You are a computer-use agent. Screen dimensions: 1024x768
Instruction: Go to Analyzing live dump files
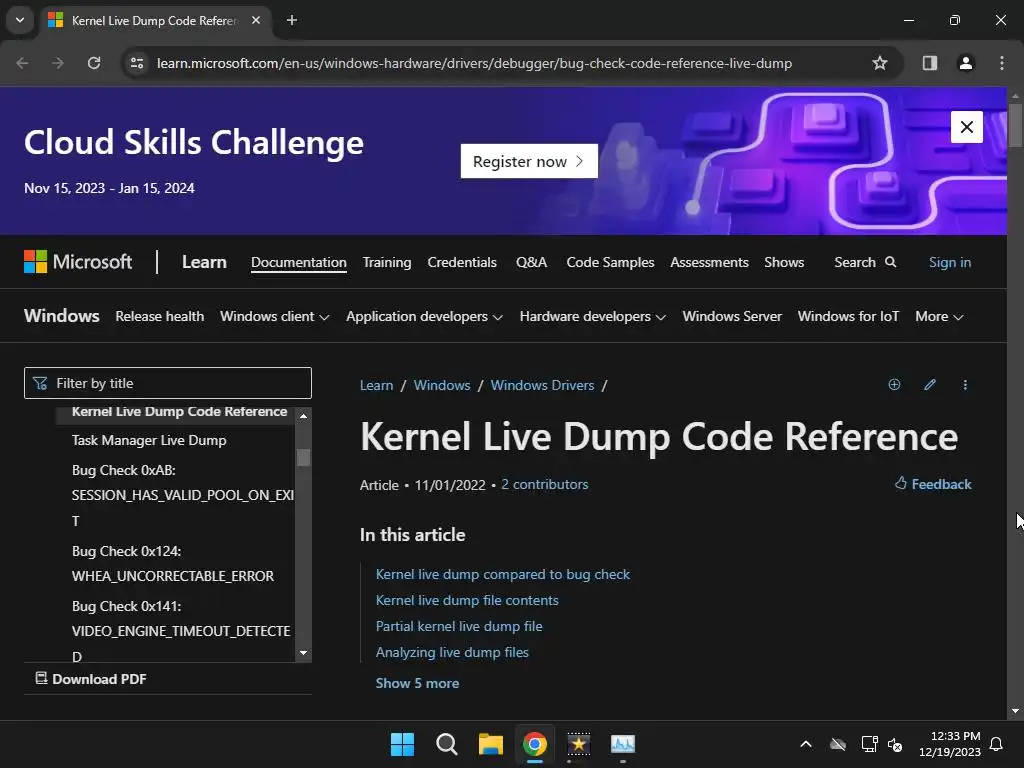pos(452,652)
